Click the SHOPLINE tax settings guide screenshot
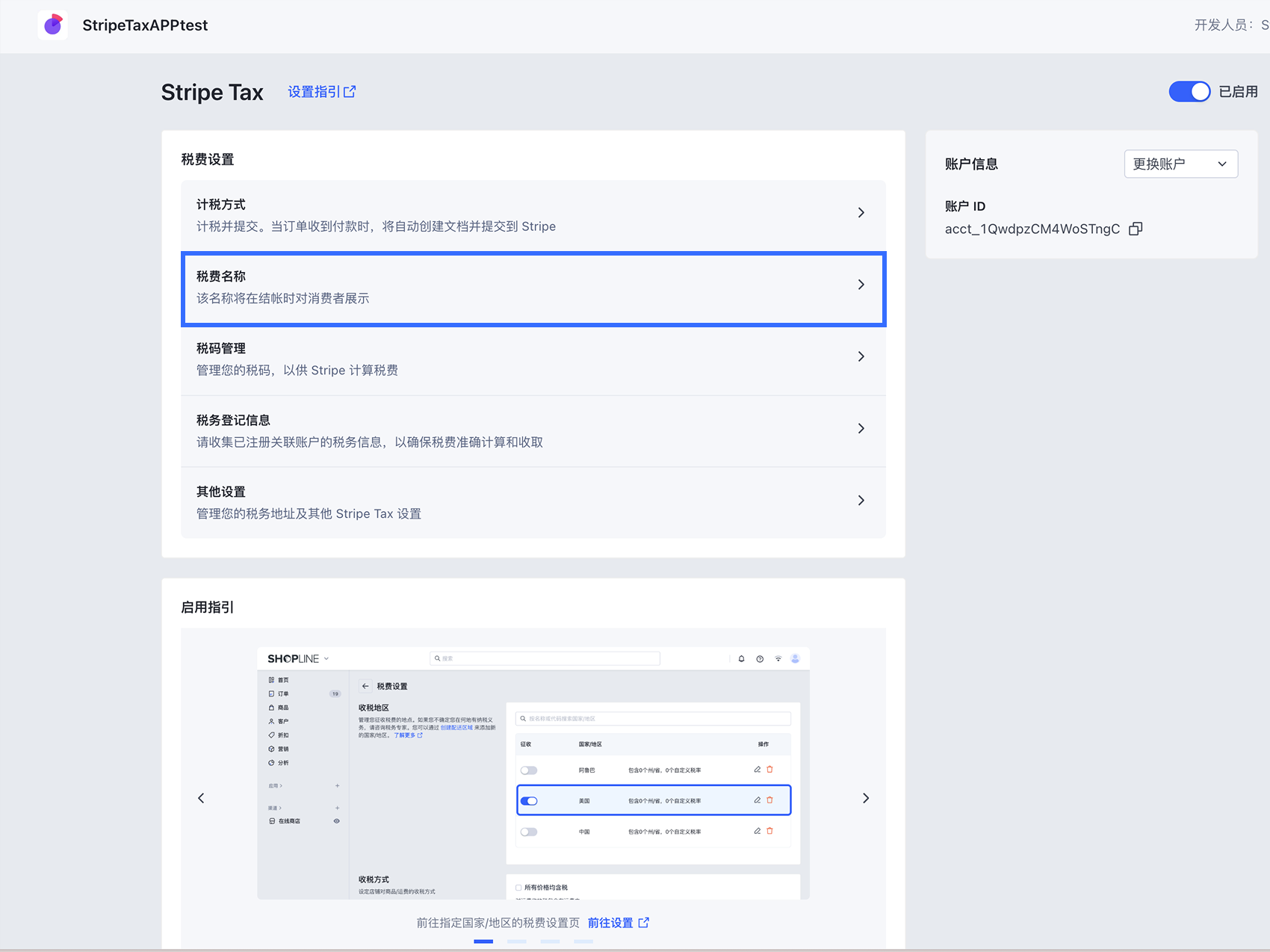Screen dimensions: 1270x952 coord(533,773)
